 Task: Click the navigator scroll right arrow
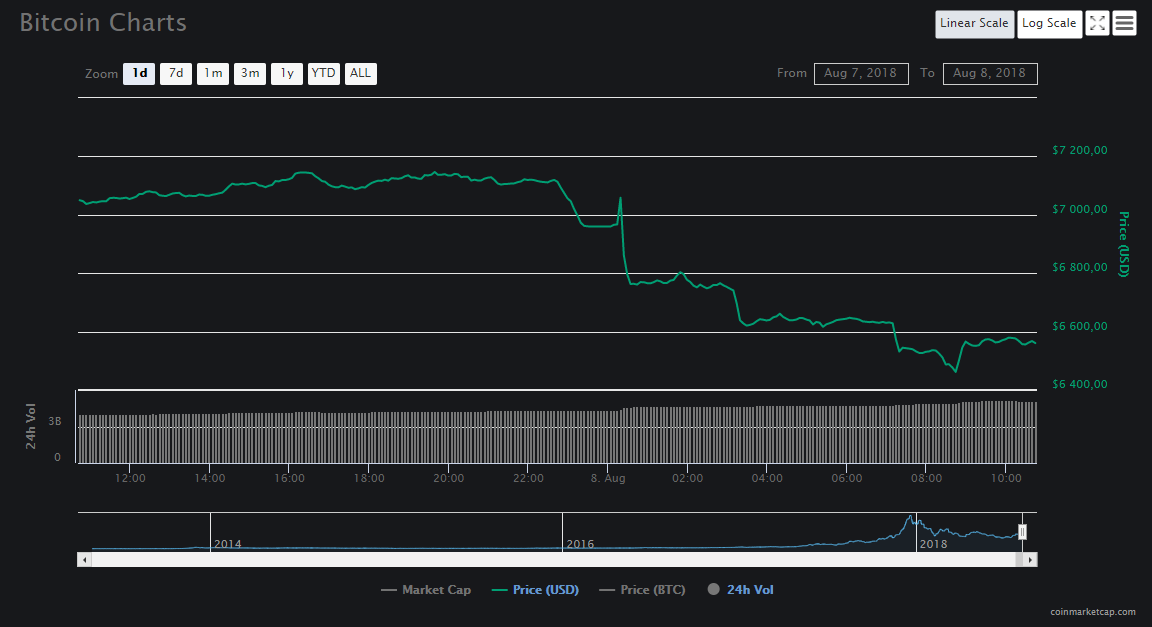click(x=1030, y=560)
